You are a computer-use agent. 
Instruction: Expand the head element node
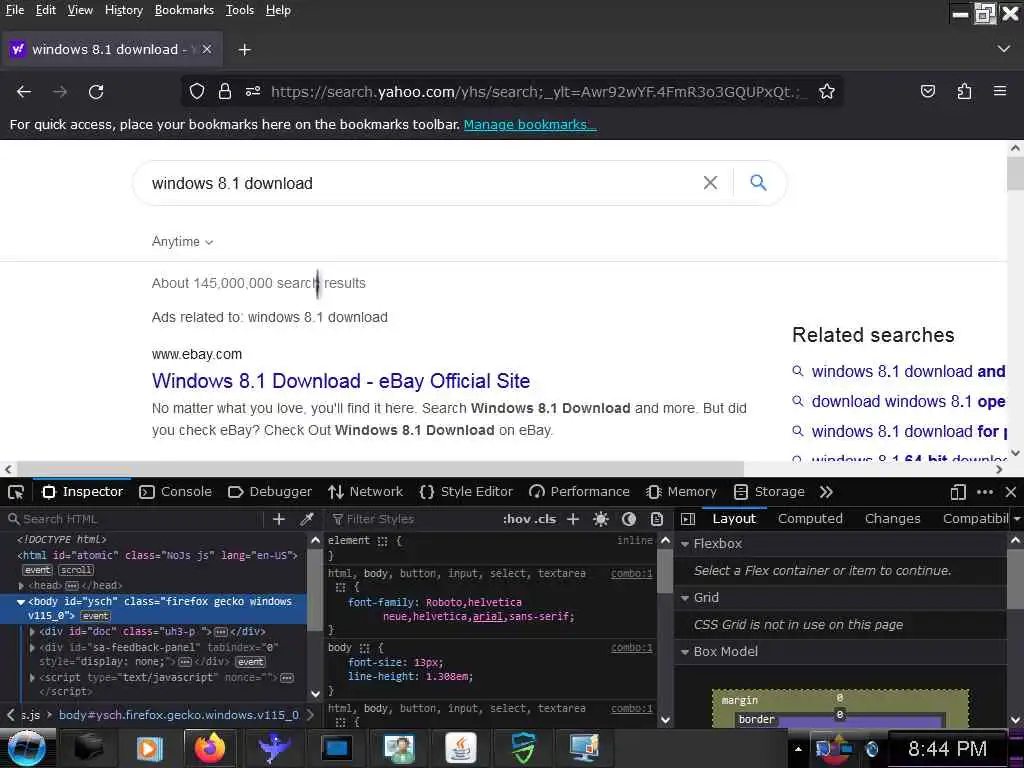[x=22, y=586]
